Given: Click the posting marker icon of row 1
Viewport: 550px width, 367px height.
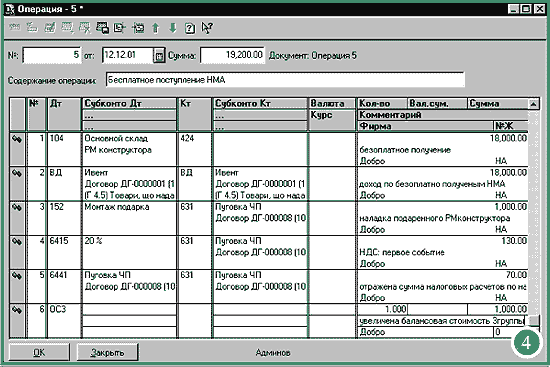Looking at the screenshot, I should point(17,139).
